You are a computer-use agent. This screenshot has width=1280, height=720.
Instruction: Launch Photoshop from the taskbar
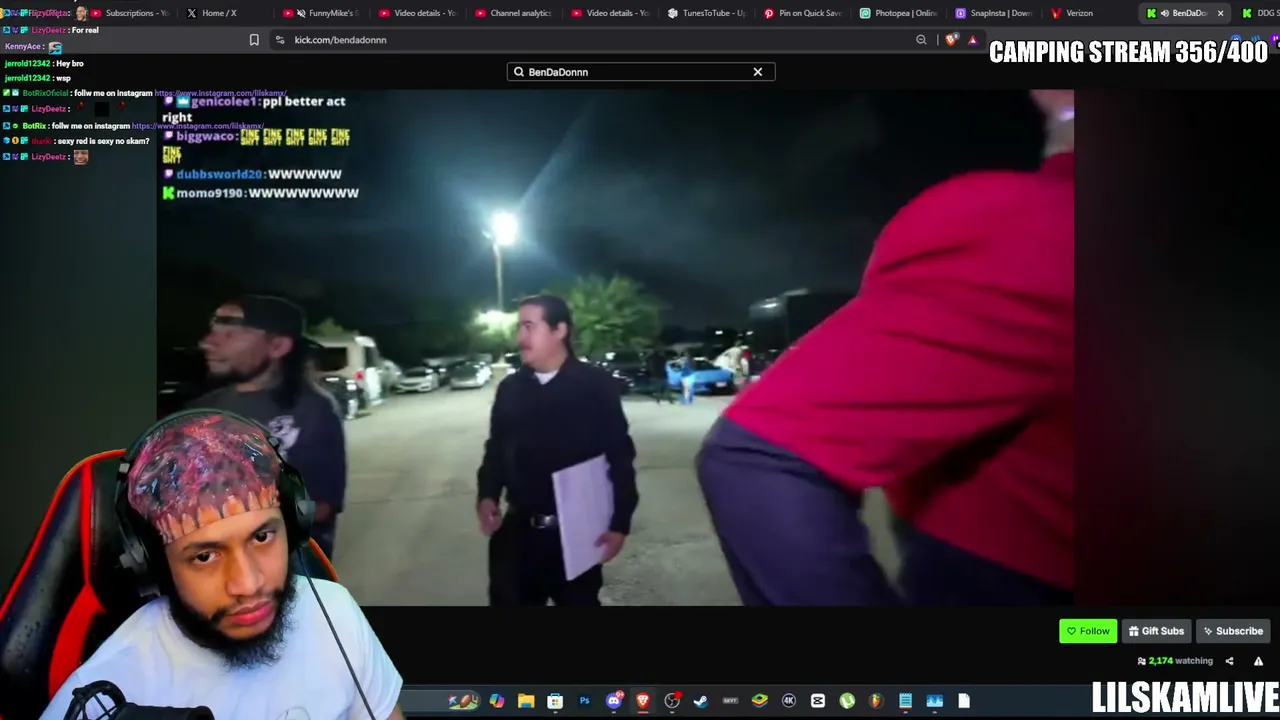(584, 701)
